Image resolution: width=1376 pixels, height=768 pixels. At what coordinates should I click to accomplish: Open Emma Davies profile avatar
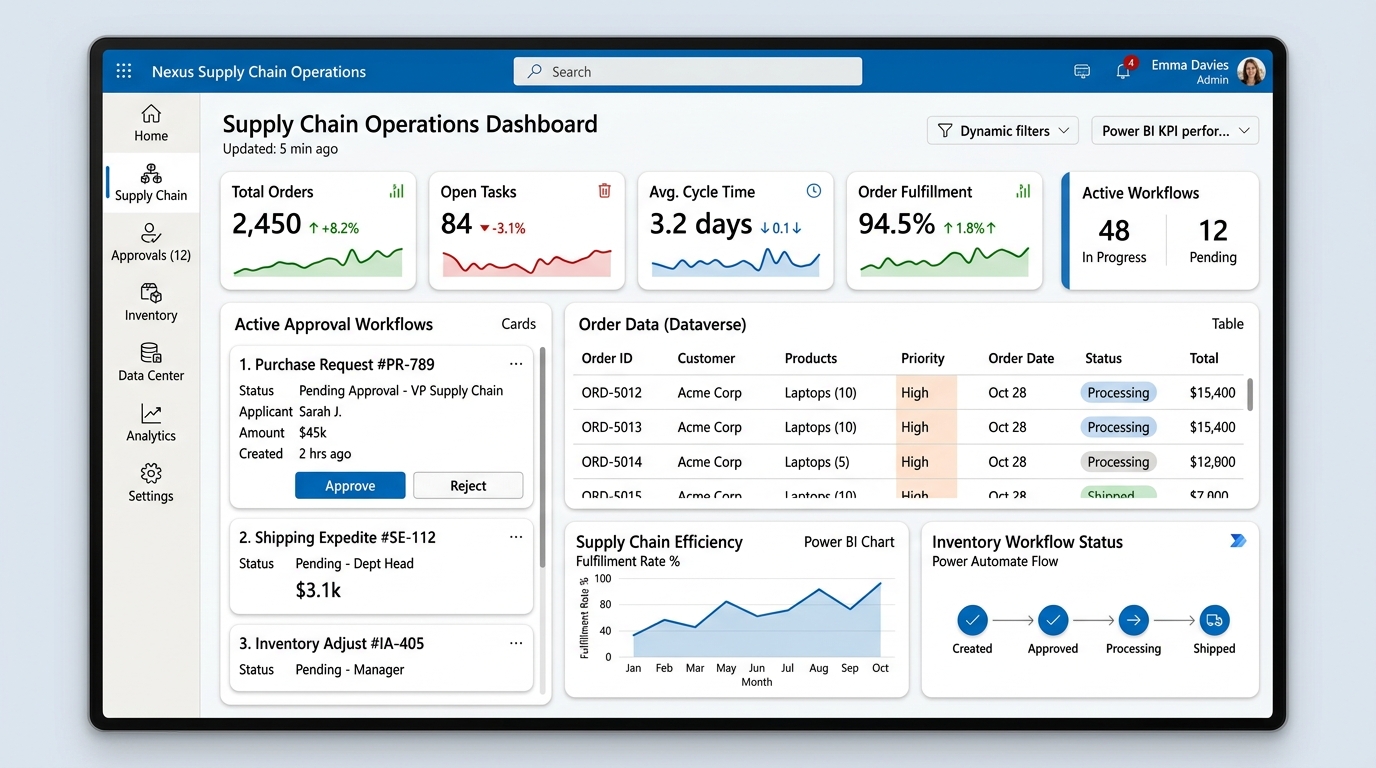[1251, 71]
